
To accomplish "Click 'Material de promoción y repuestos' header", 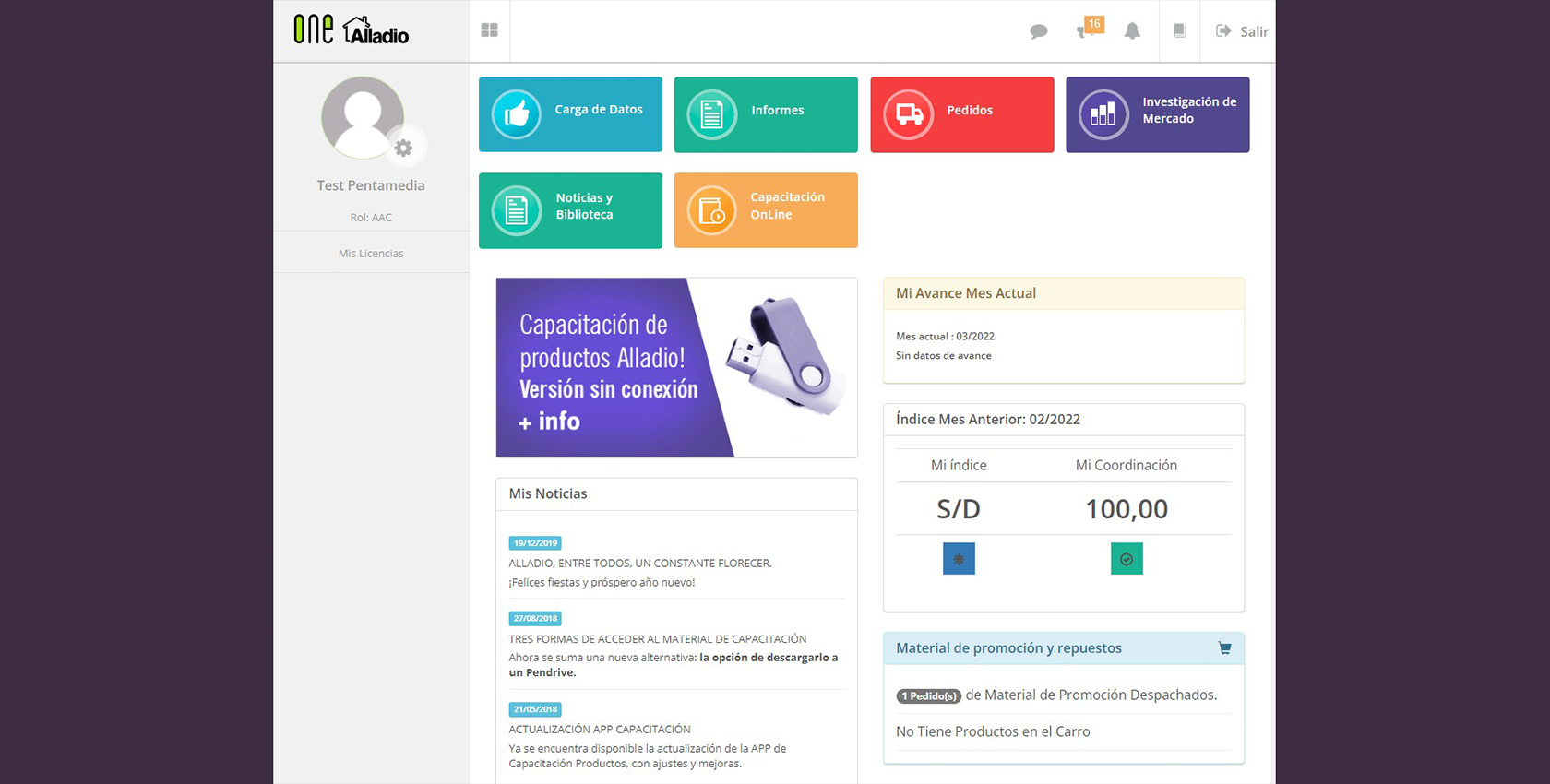I will (x=1008, y=648).
